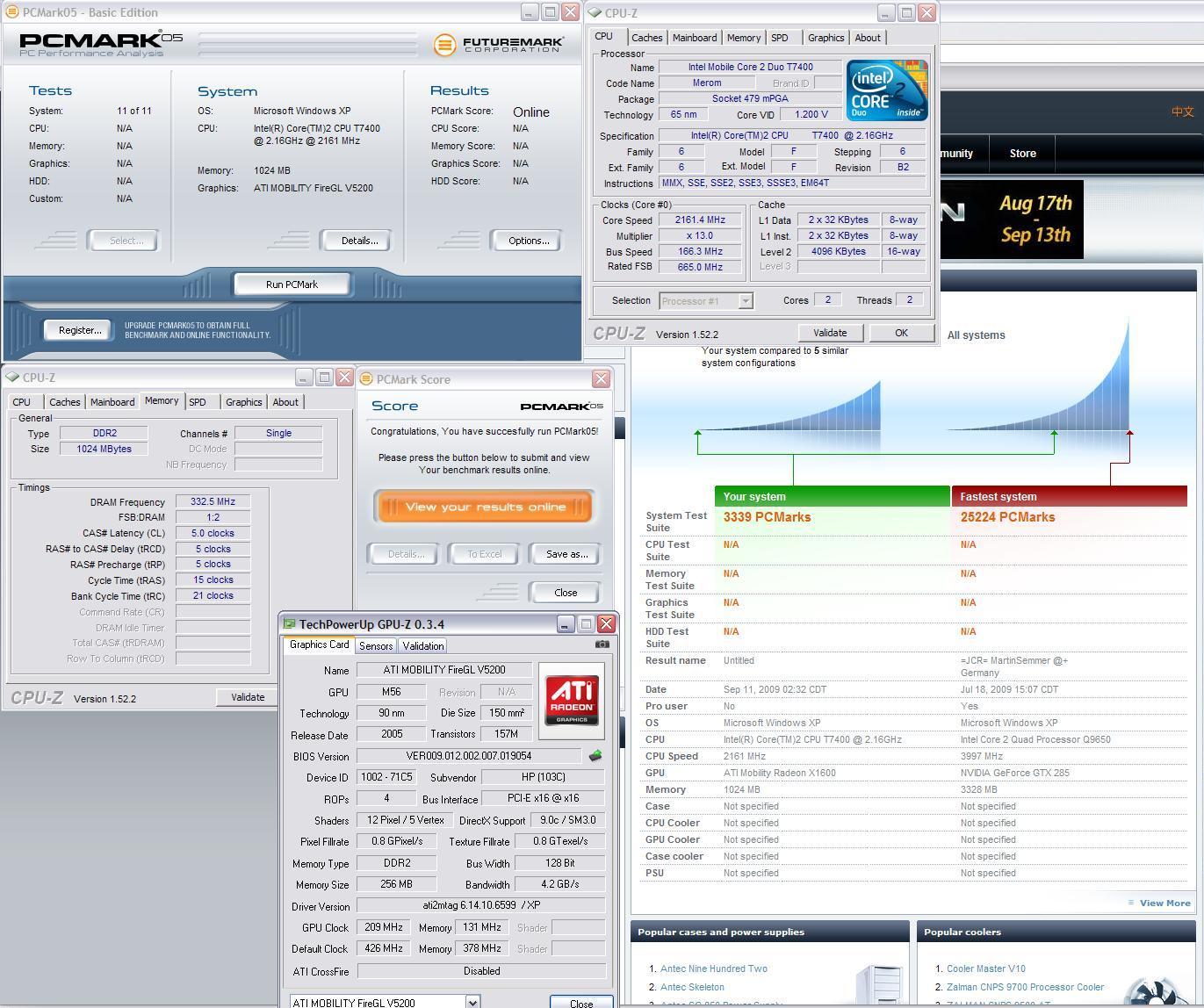The image size is (1204, 1008).
Task: Click the Futuremark Corporation logo
Action: [x=498, y=44]
